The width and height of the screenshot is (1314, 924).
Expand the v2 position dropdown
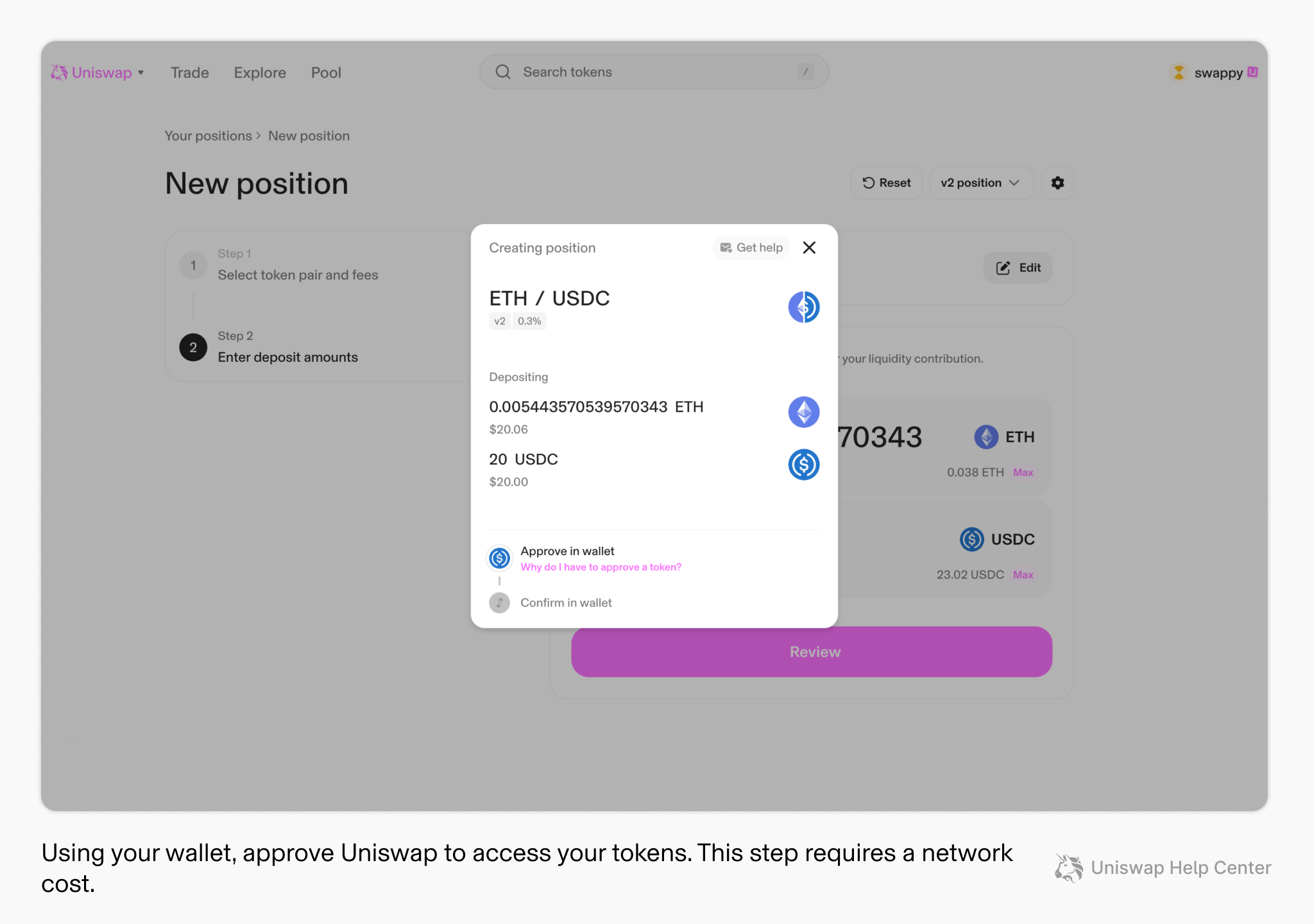coord(980,183)
